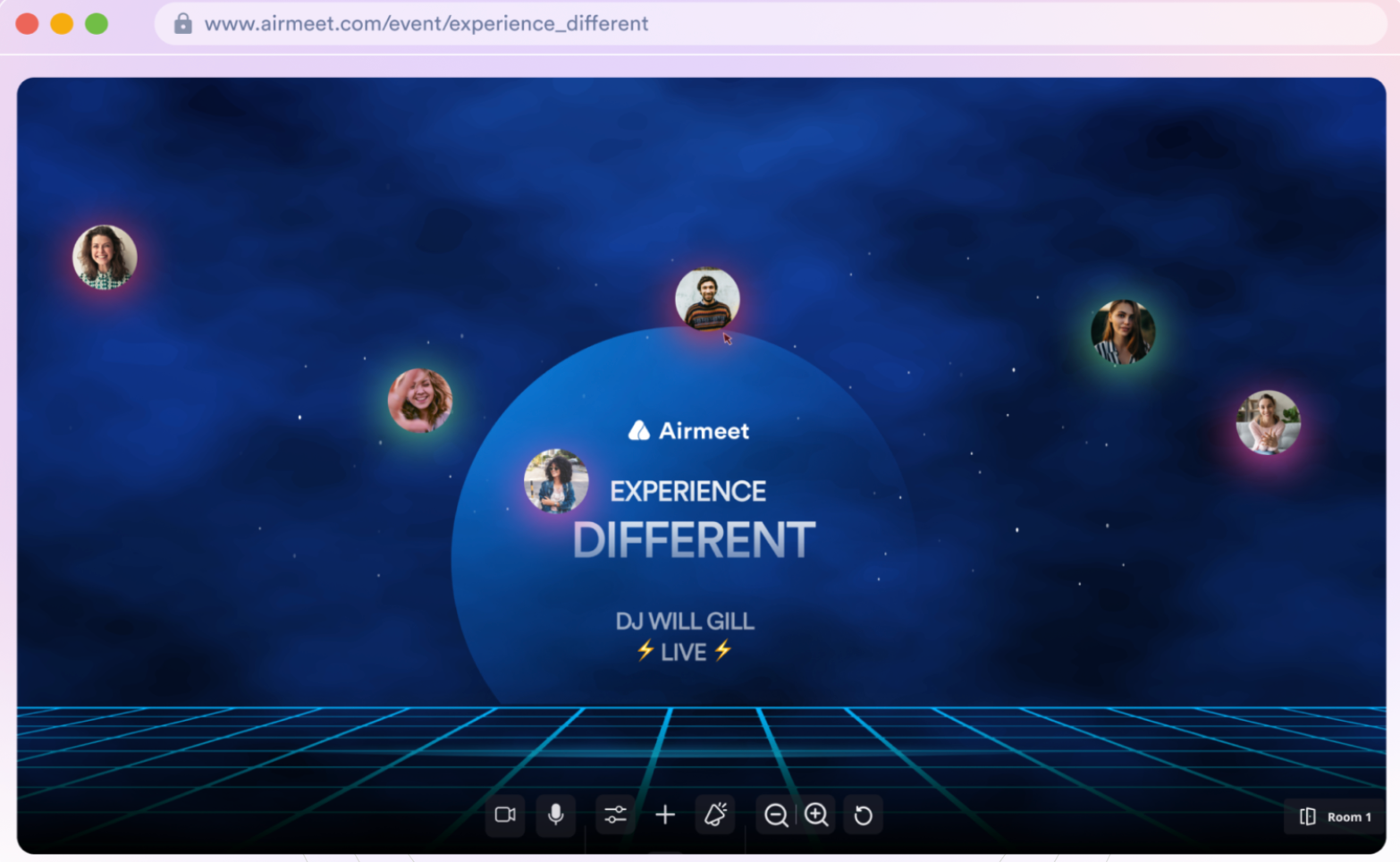1400x862 pixels.
Task: Click the avatar beside the EXPERIENCE text
Action: point(555,483)
